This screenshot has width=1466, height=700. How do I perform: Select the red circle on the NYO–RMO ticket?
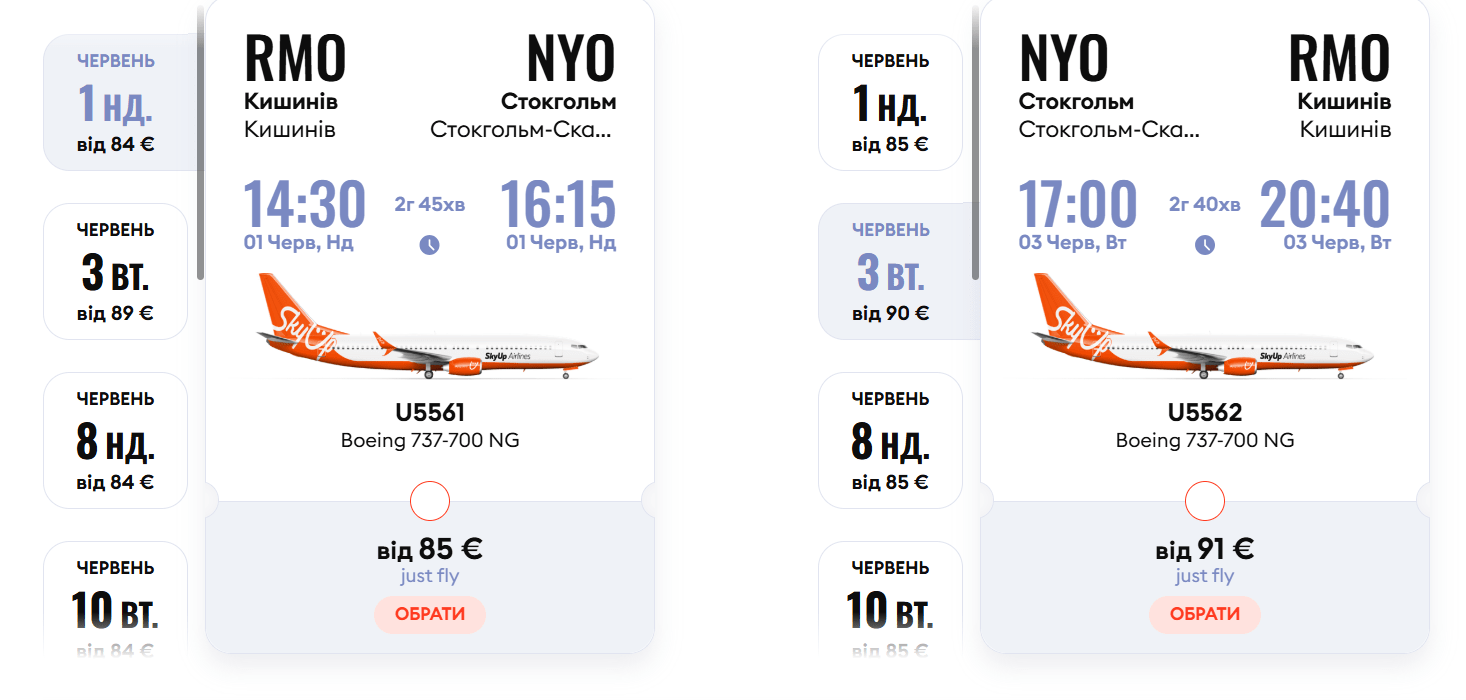(1205, 501)
